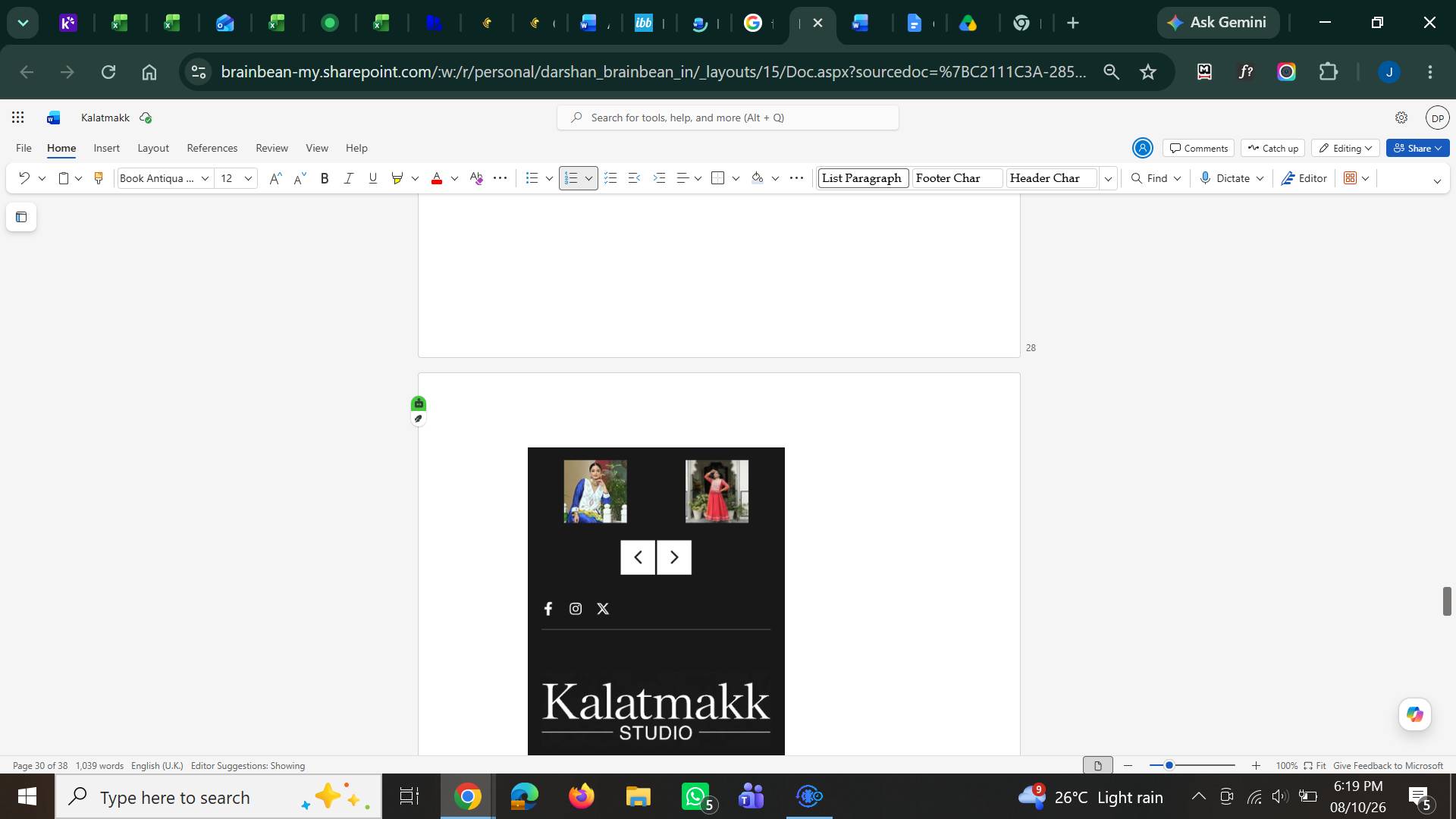Click the Format Painter icon
The width and height of the screenshot is (1456, 819).
coord(98,178)
